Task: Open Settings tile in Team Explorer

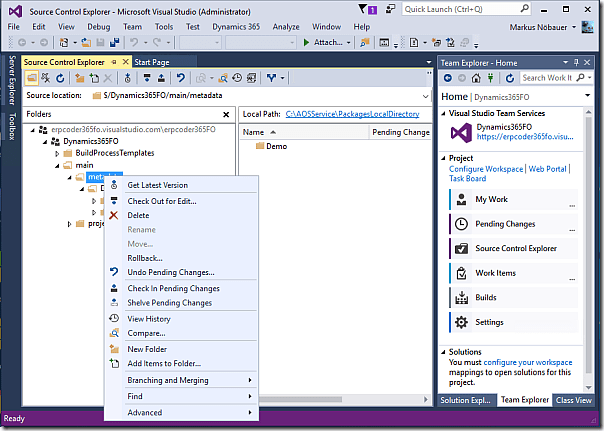Action: click(x=513, y=322)
